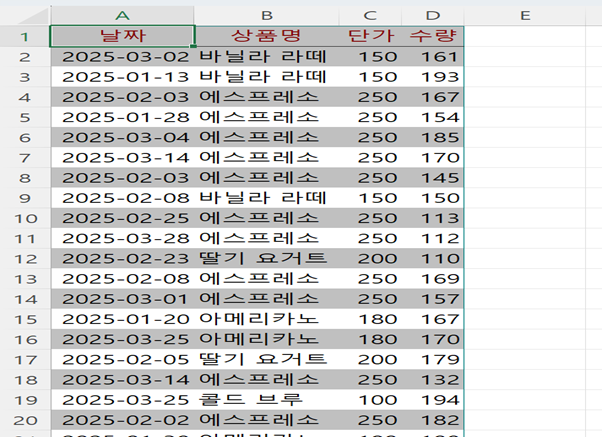Select column D header
This screenshot has height=437, width=602.
(433, 16)
